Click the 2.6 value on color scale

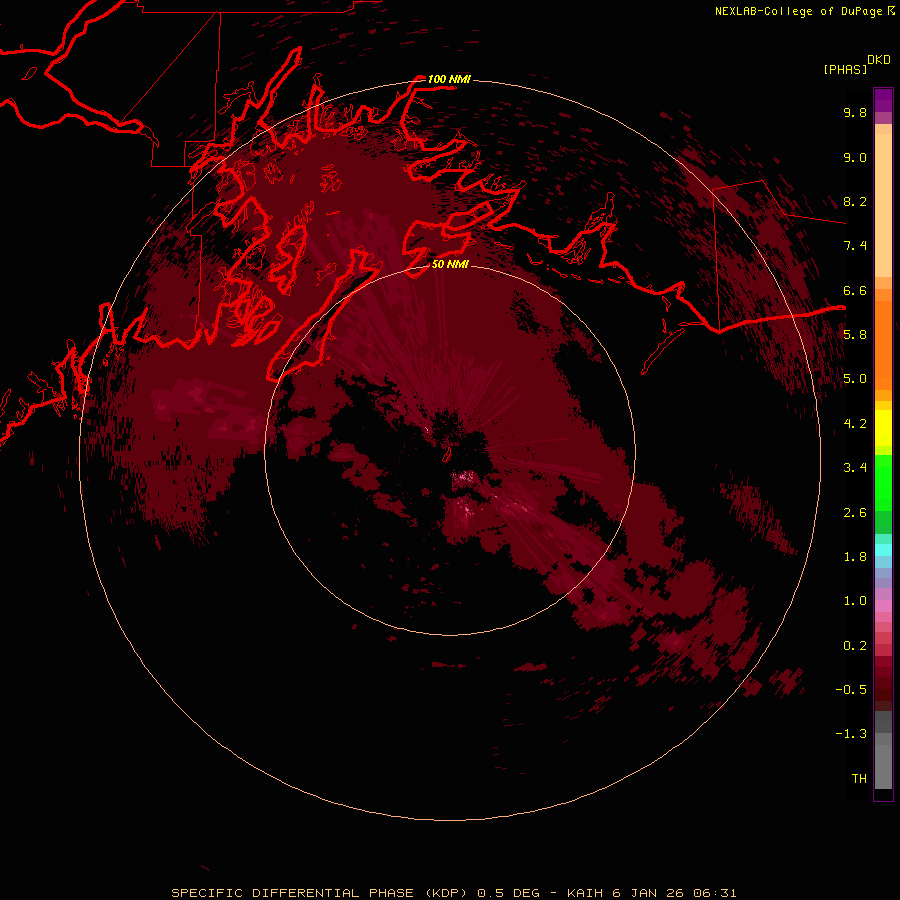click(855, 512)
